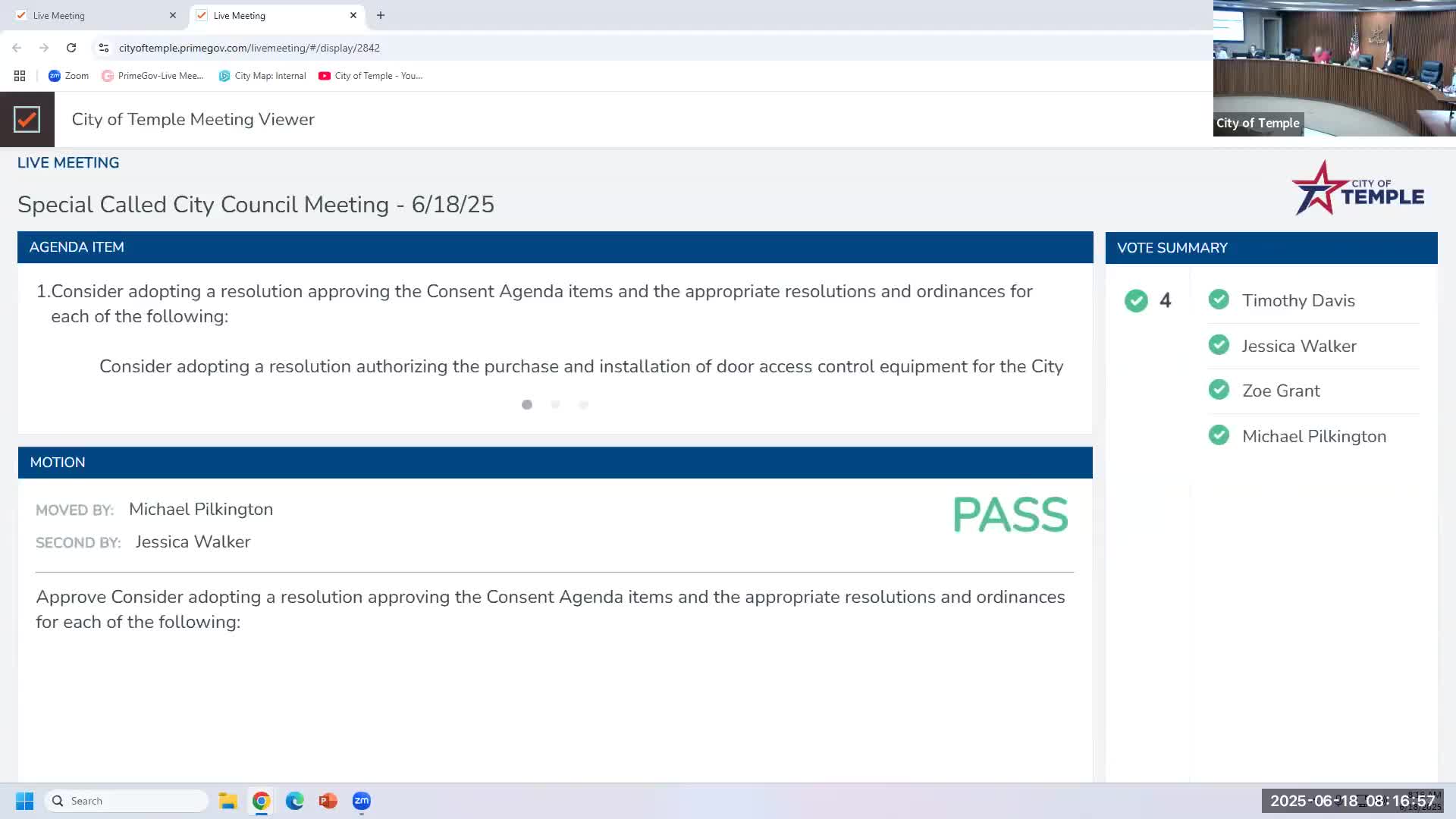Click the browser address bar URL

[249, 48]
